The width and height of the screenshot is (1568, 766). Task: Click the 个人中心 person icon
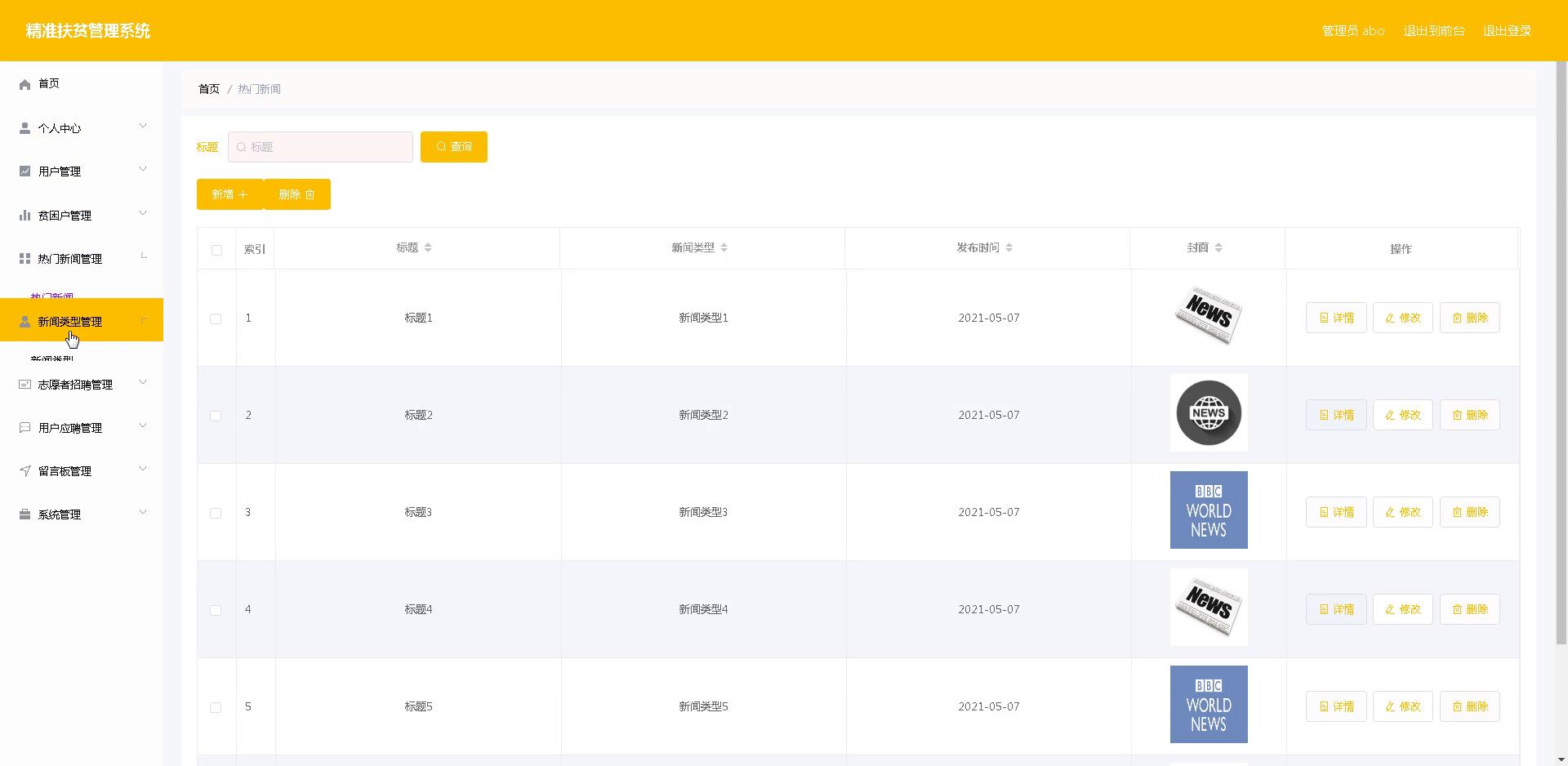(x=24, y=128)
